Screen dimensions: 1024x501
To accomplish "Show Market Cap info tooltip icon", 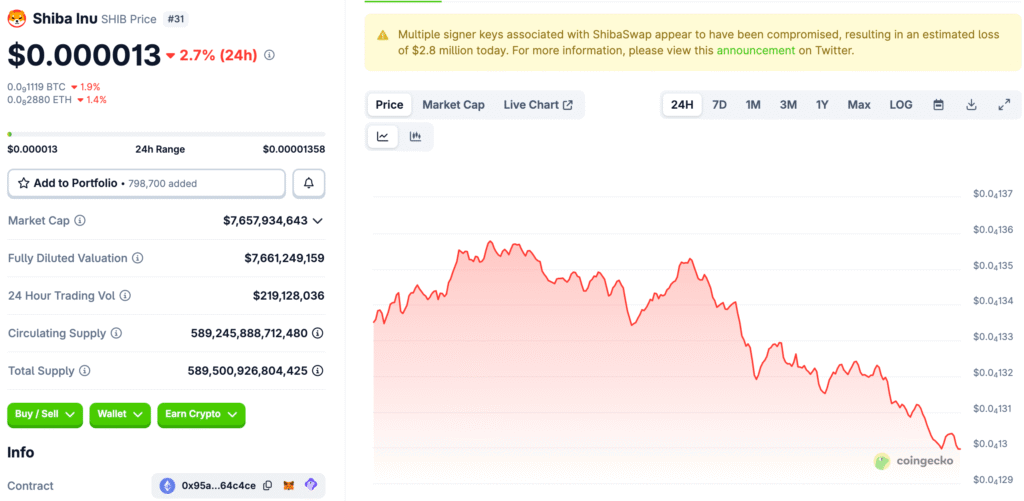I will pyautogui.click(x=80, y=221).
